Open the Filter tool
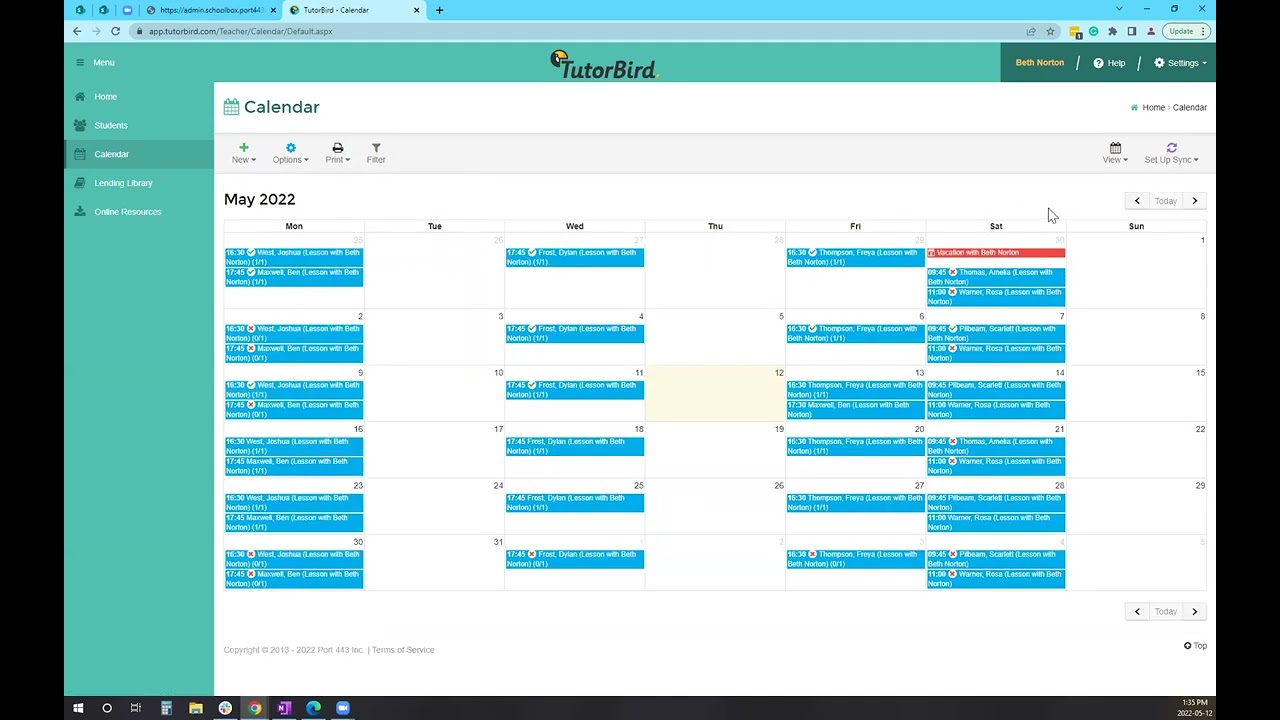Viewport: 1280px width, 720px height. 376,153
